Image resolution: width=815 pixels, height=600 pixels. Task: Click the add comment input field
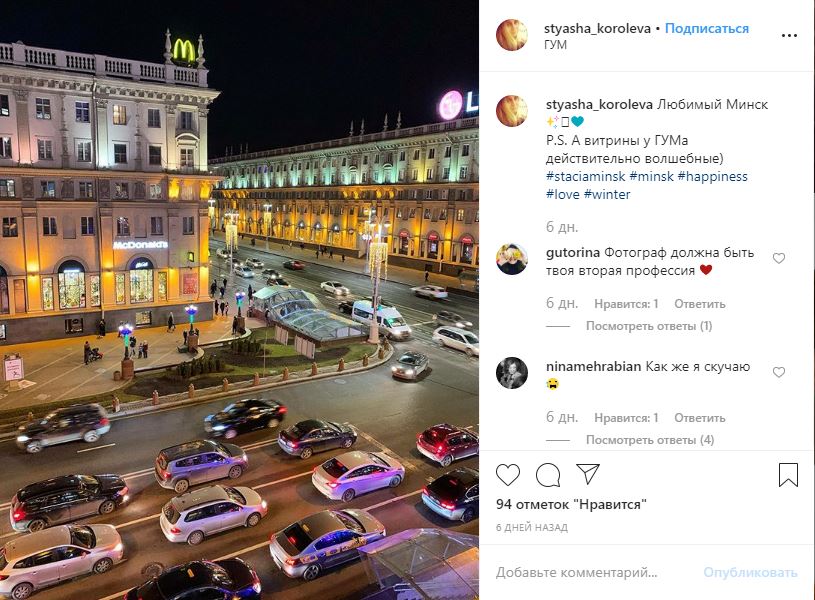tap(593, 572)
